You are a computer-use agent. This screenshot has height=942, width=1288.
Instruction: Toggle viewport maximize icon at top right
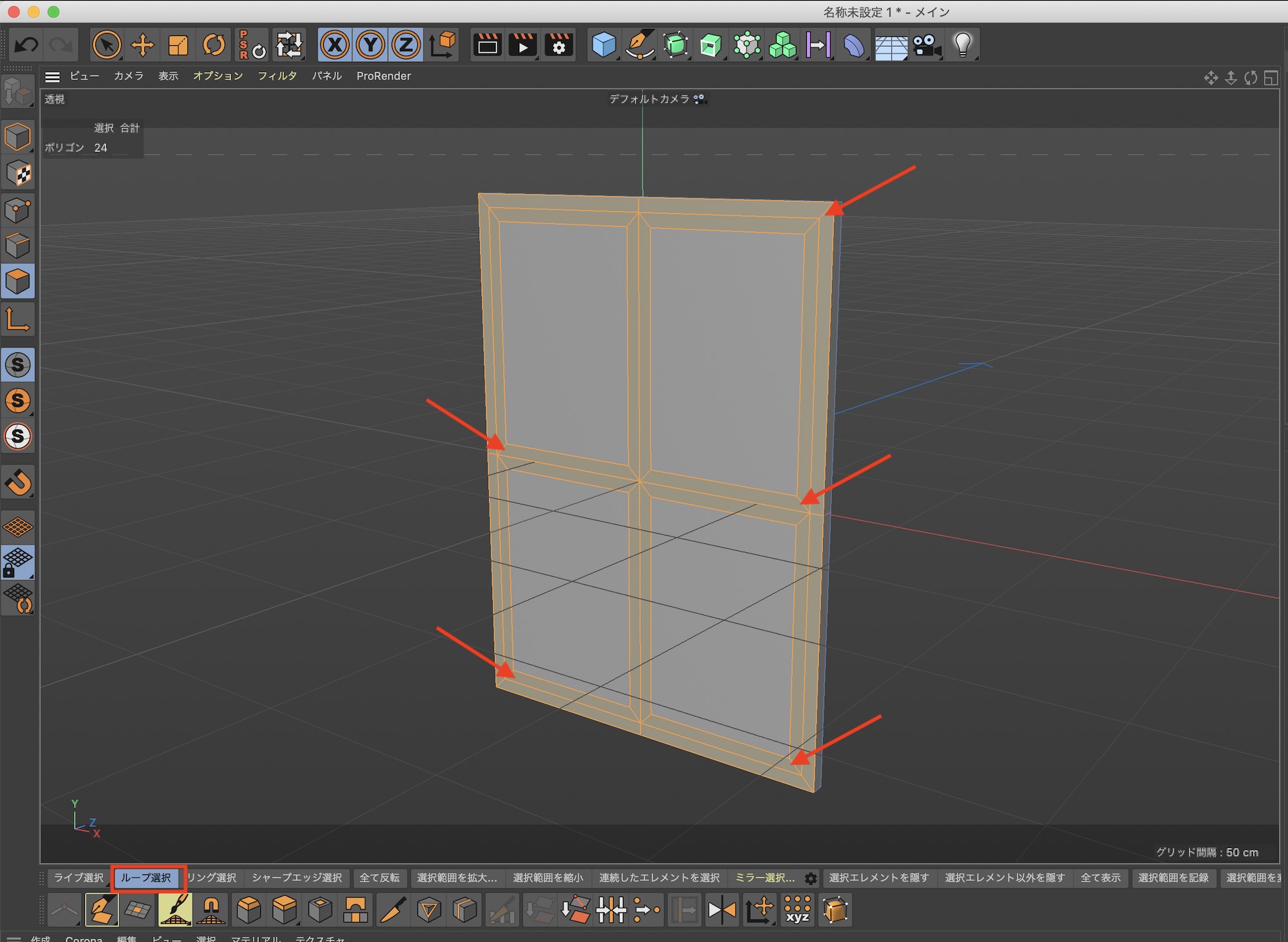click(1271, 78)
